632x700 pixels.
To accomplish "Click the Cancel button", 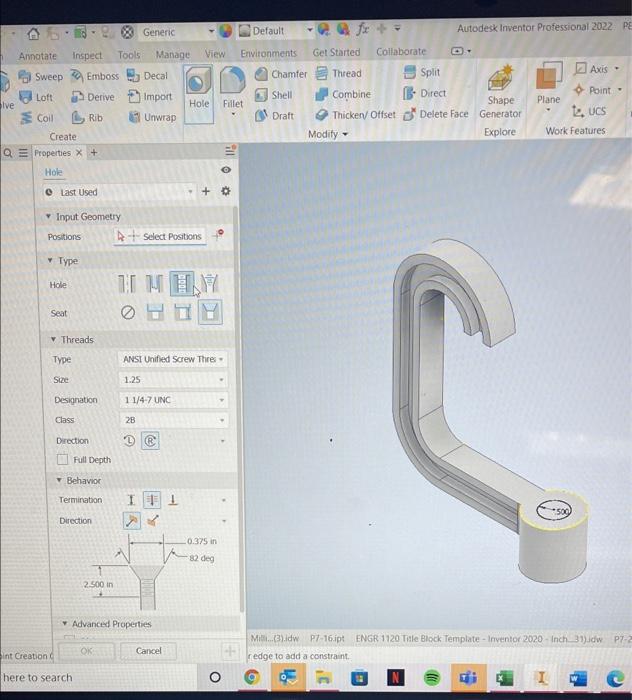I will pos(148,651).
